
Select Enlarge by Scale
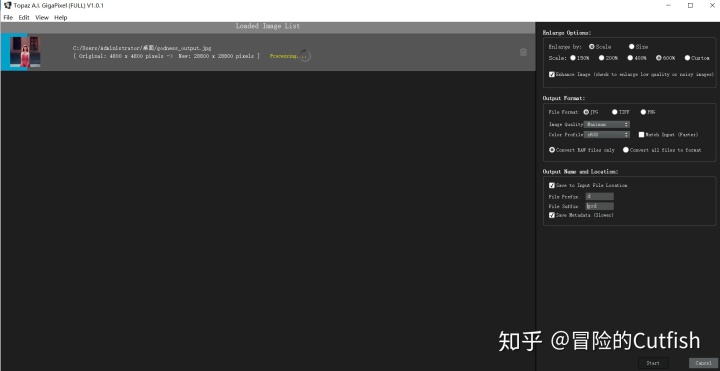tap(591, 46)
